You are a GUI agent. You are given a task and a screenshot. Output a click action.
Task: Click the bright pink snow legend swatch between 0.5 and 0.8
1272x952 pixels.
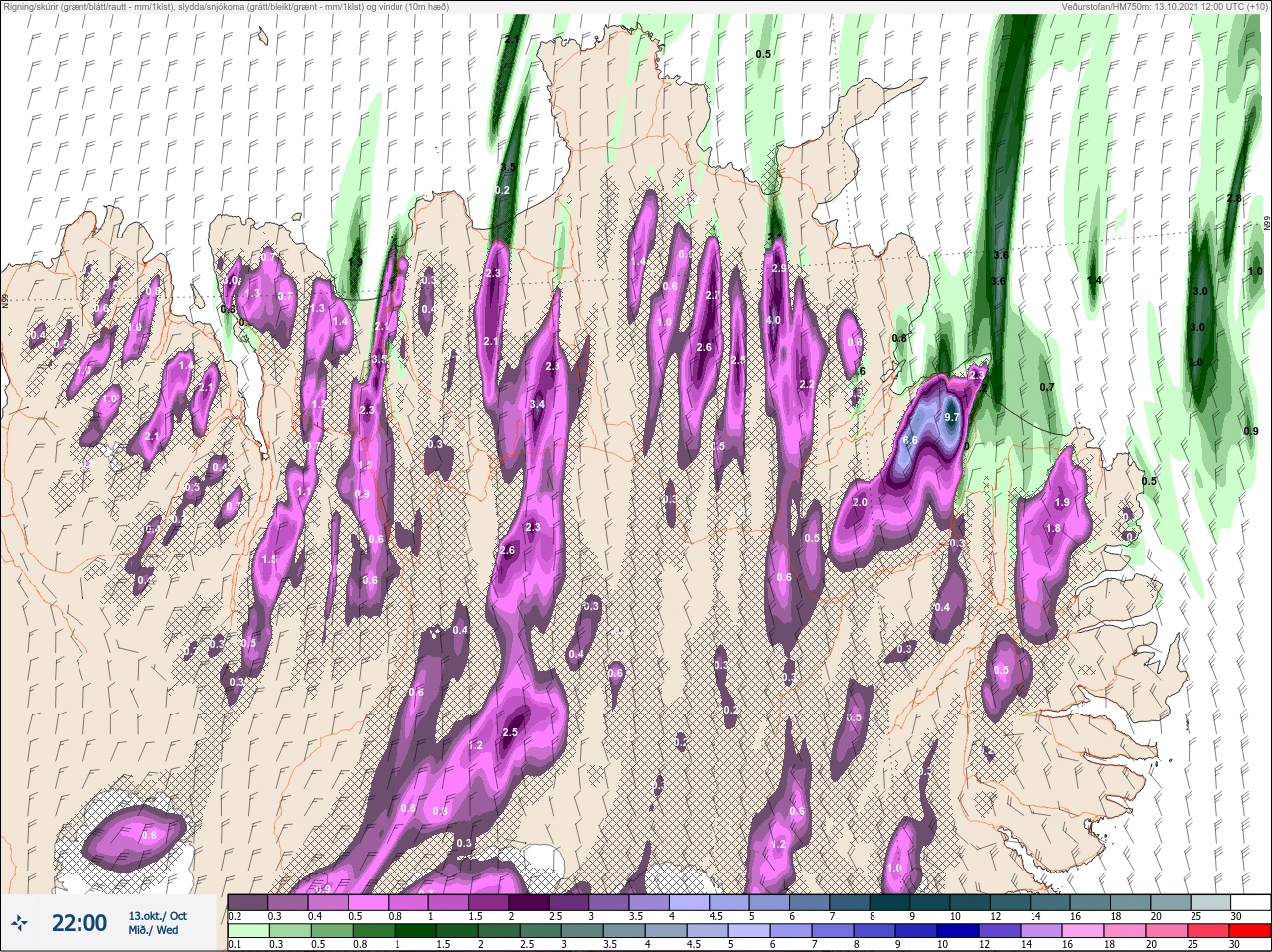click(x=369, y=902)
